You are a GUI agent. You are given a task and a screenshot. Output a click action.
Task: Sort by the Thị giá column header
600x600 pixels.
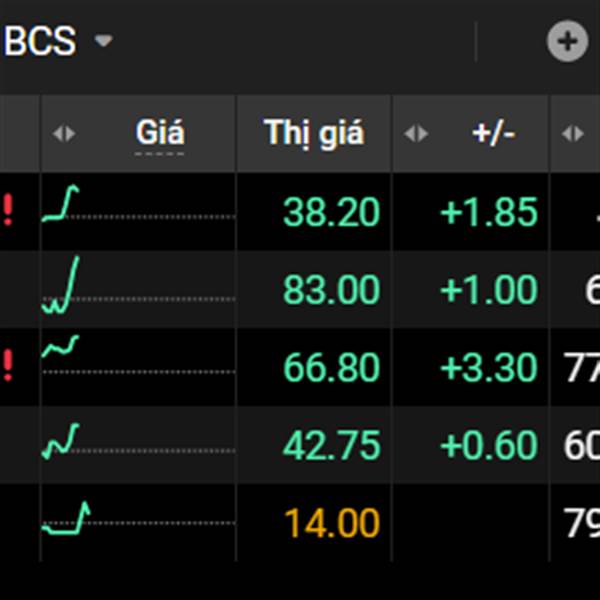[314, 134]
